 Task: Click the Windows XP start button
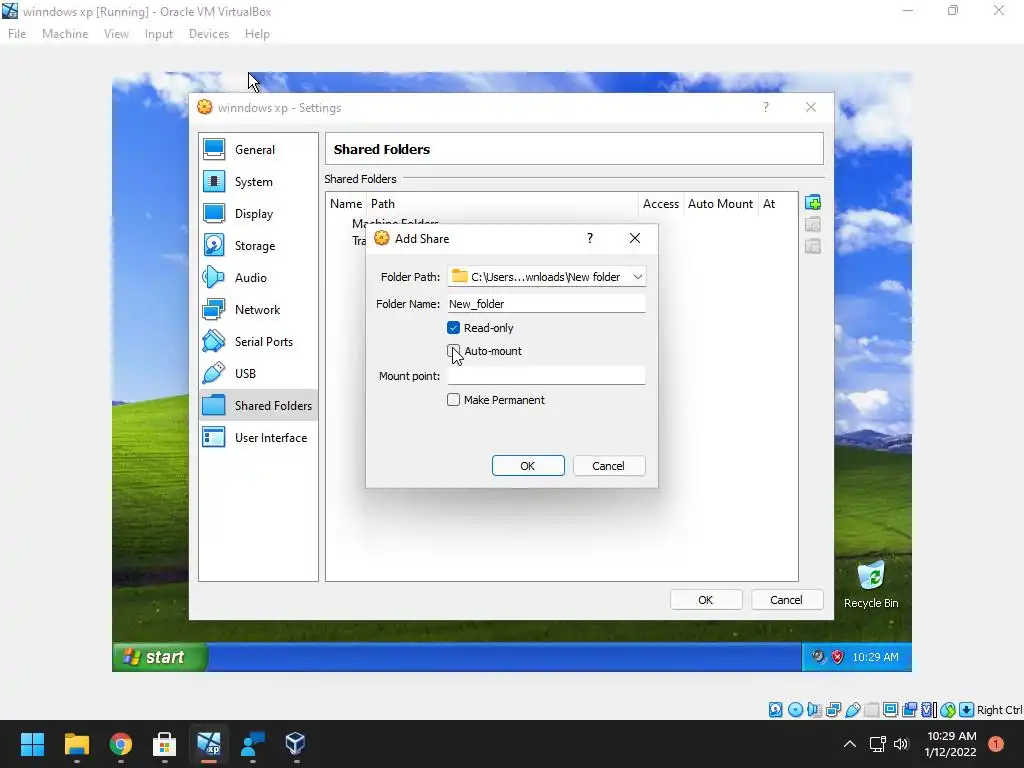[160, 657]
